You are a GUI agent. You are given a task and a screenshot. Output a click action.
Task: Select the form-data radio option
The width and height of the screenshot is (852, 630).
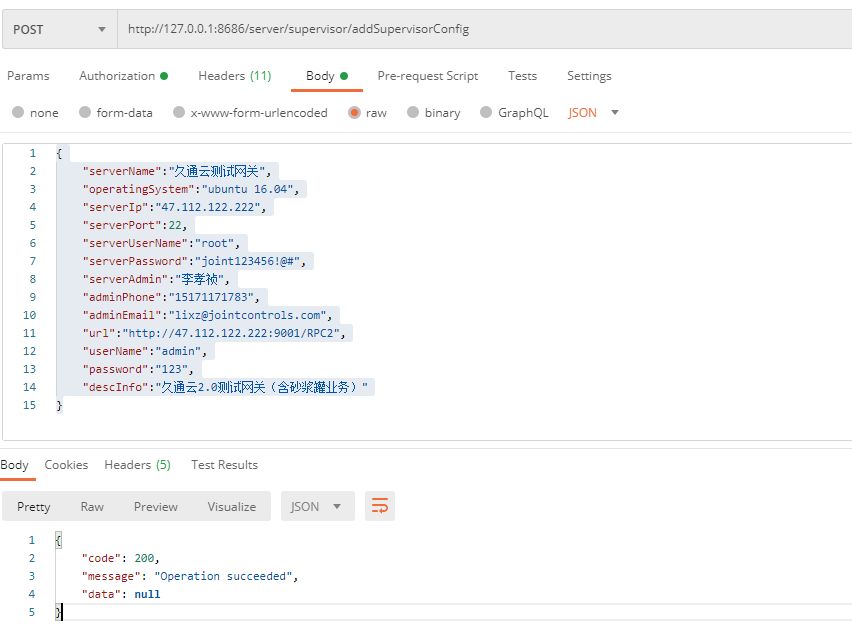[x=85, y=113]
